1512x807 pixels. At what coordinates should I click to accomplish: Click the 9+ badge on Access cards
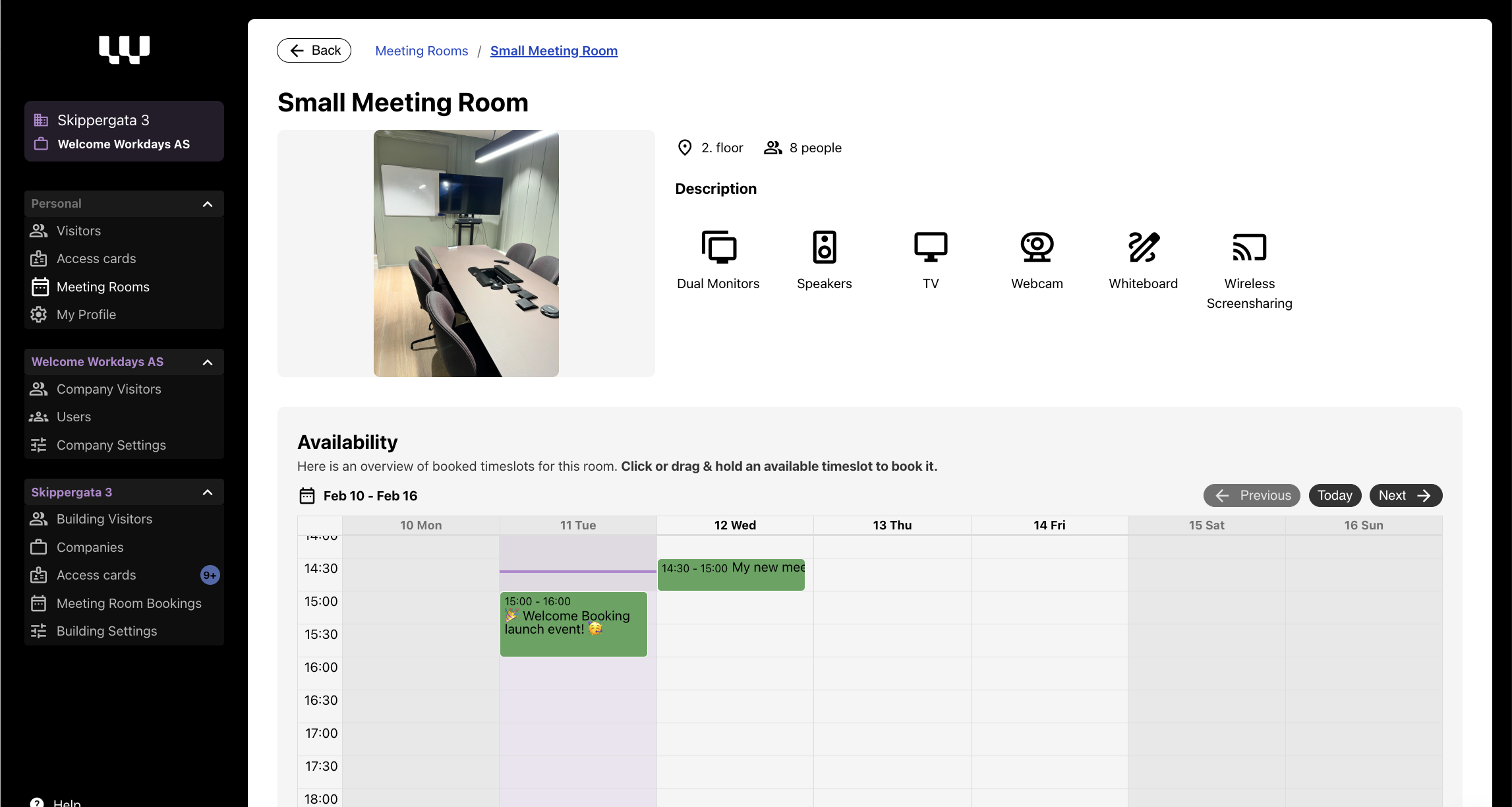(x=210, y=575)
